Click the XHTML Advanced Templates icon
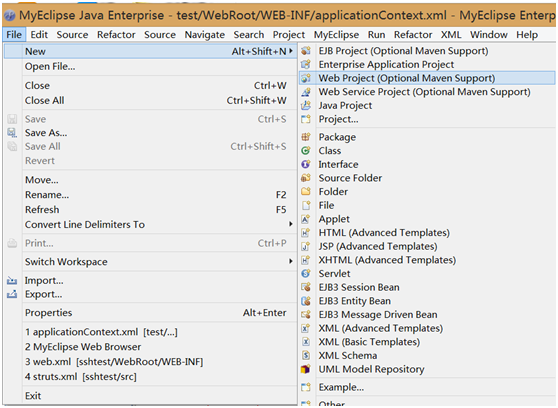The height and width of the screenshot is (408, 558). point(306,260)
